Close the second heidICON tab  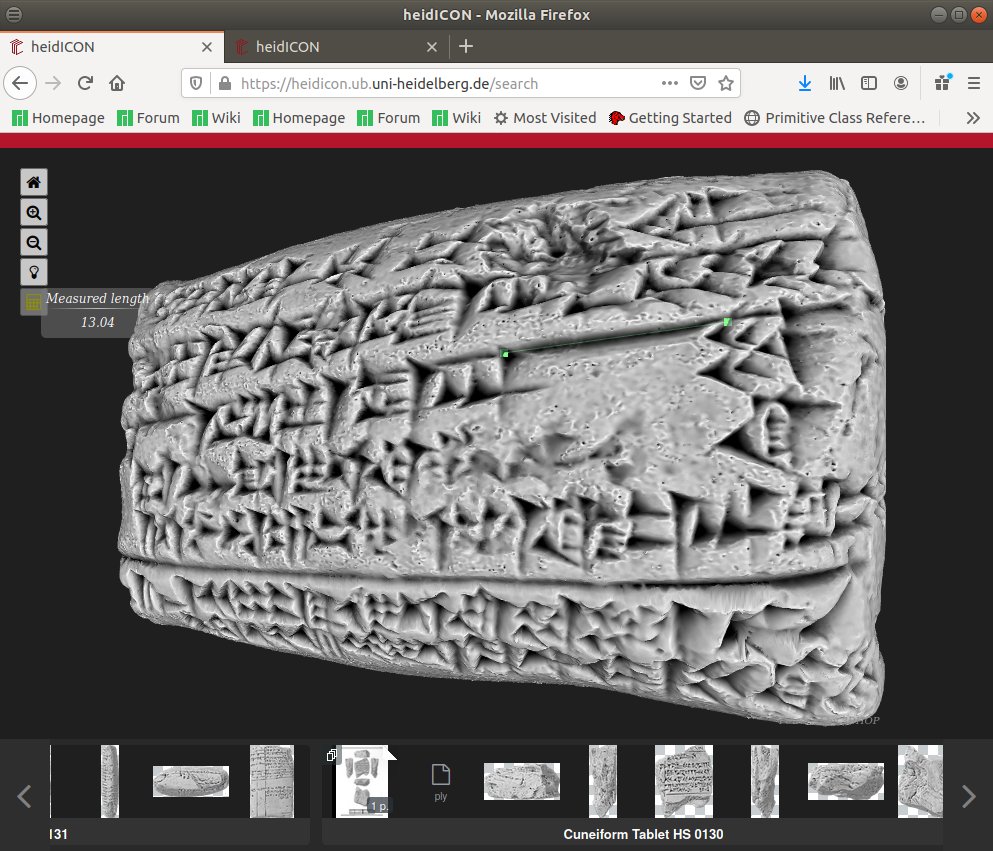click(x=432, y=47)
